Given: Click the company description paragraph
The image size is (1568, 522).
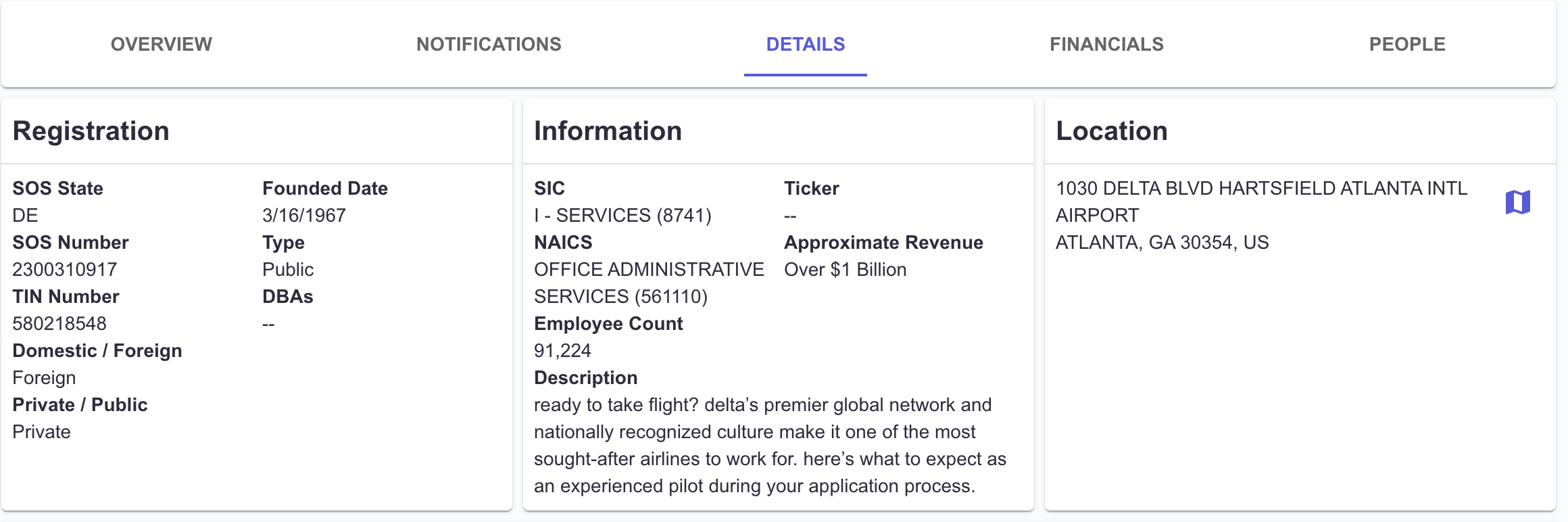Looking at the screenshot, I should pyautogui.click(x=770, y=446).
